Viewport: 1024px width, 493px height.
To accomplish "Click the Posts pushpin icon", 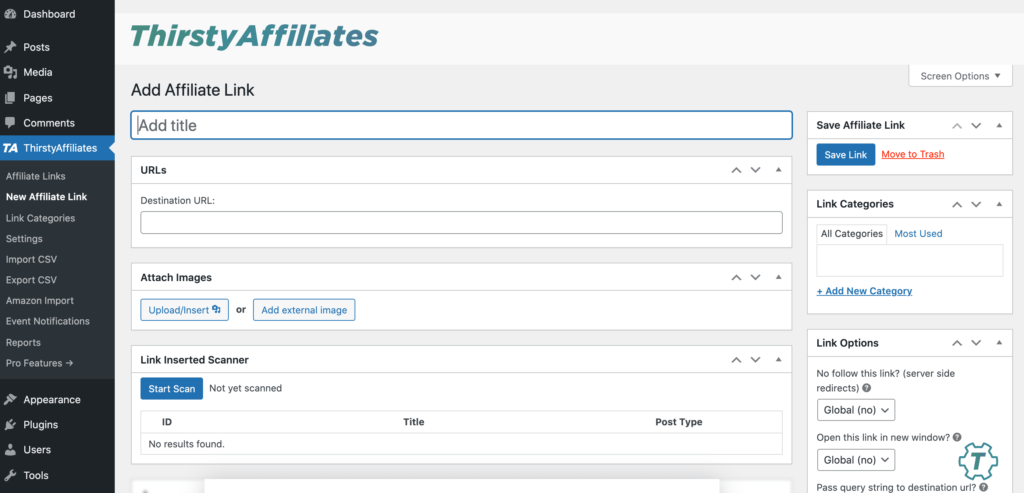I will pos(10,47).
